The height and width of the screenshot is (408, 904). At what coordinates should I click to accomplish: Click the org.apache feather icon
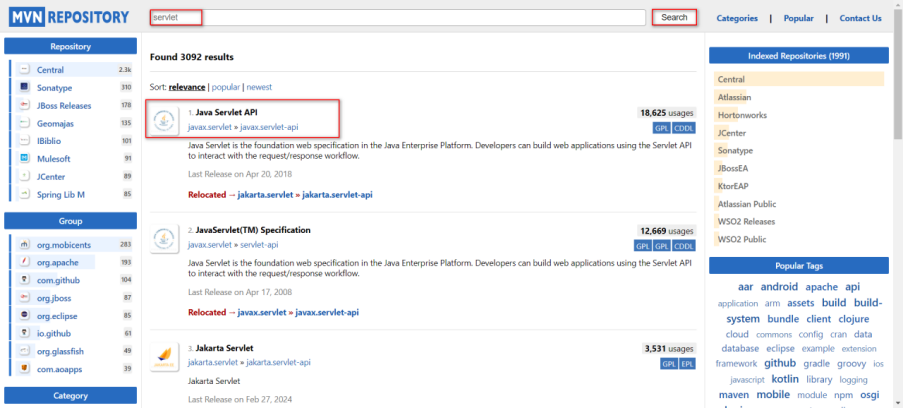pos(24,262)
